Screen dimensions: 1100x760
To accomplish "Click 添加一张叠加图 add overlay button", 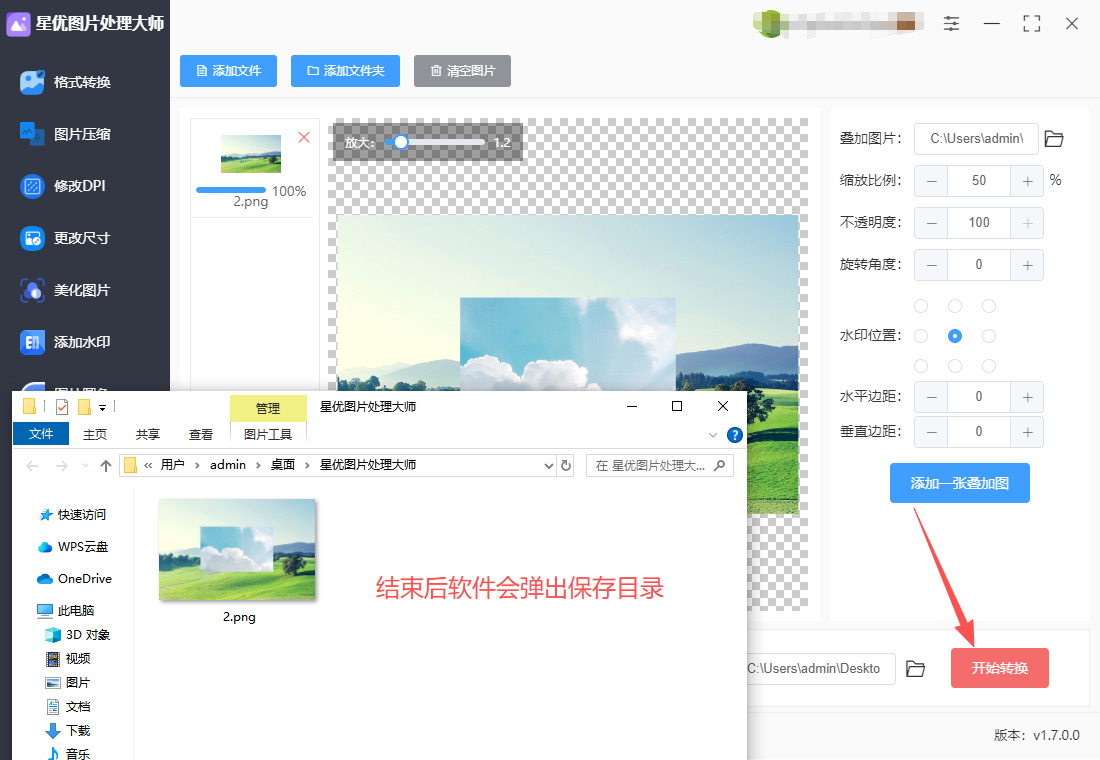I will click(960, 483).
